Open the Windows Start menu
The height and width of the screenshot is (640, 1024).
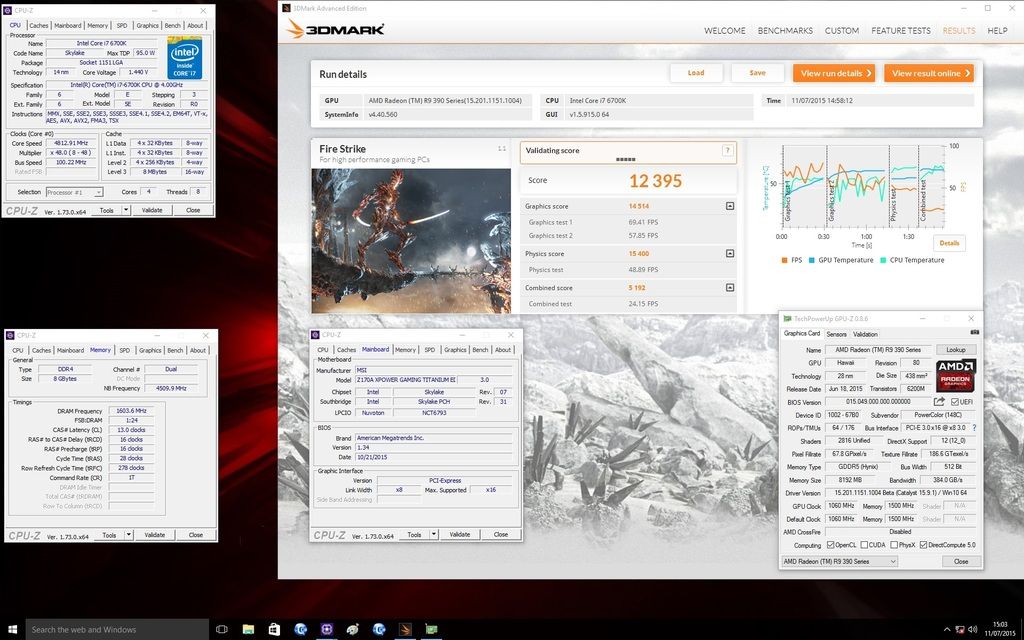tap(12, 630)
